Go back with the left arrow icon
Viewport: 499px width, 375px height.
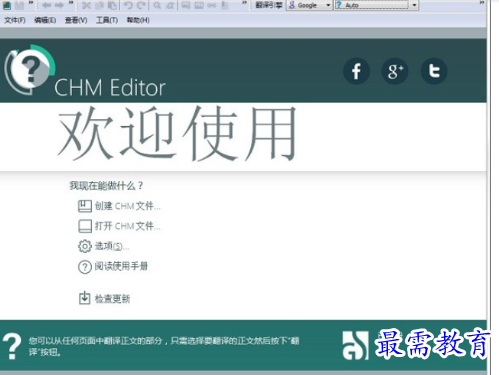click(47, 5)
